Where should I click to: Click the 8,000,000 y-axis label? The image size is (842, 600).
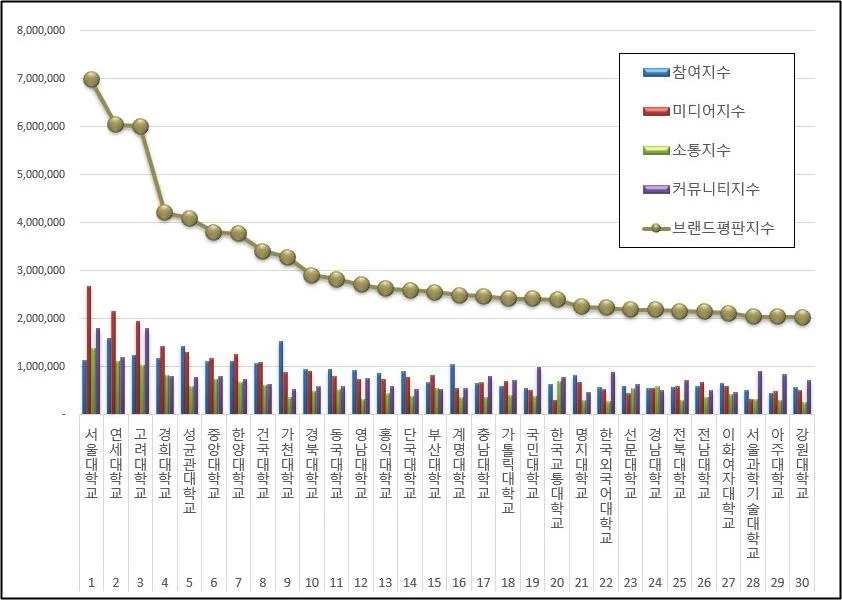point(41,30)
